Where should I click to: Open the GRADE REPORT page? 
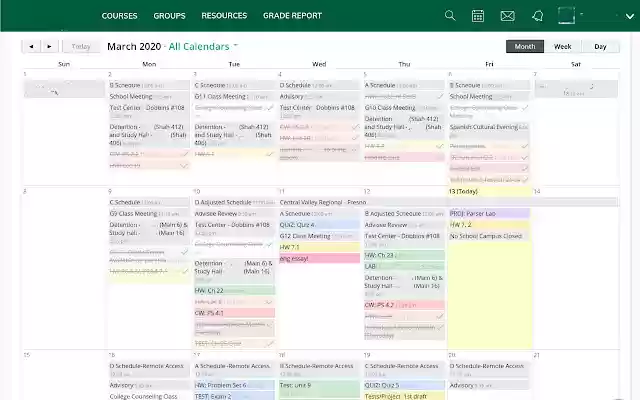[x=292, y=16]
